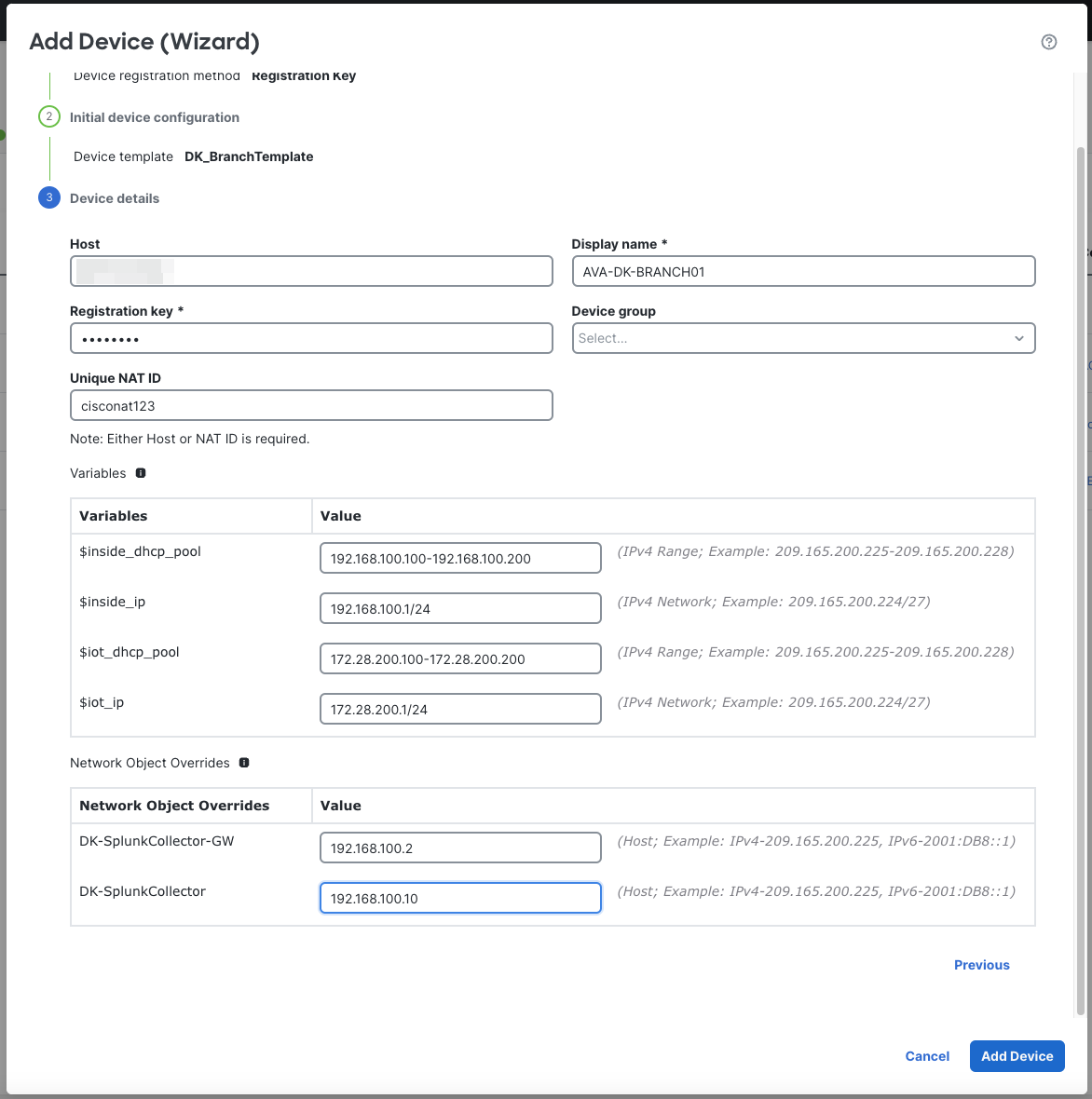
Task: Select the $inside_ip value field
Action: pos(460,607)
